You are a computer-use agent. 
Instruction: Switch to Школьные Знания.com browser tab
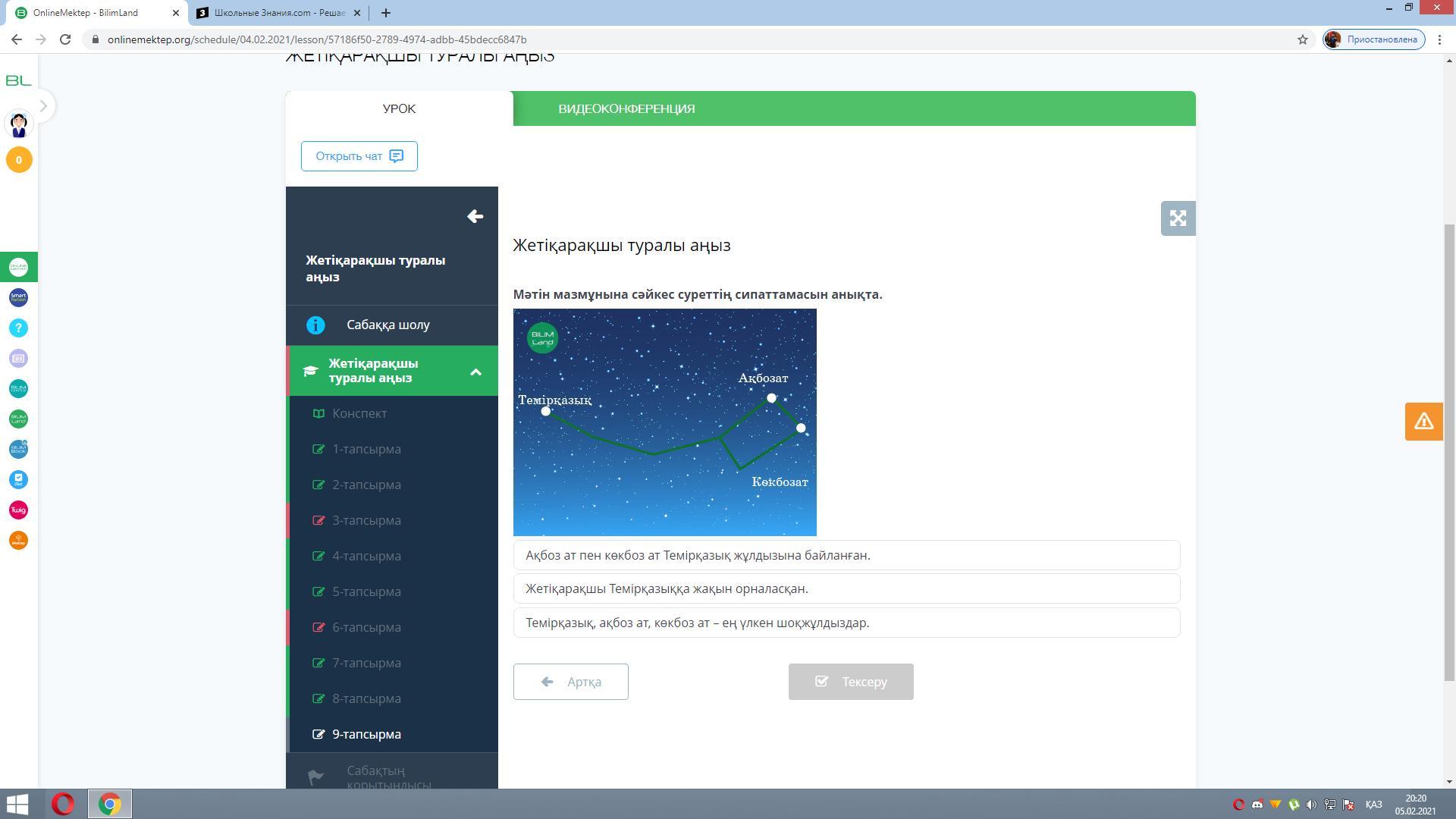[x=279, y=13]
